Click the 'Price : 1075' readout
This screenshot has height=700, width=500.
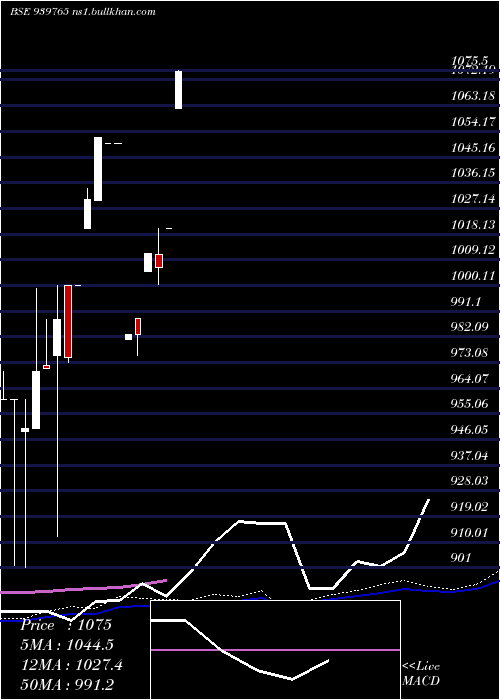66,625
